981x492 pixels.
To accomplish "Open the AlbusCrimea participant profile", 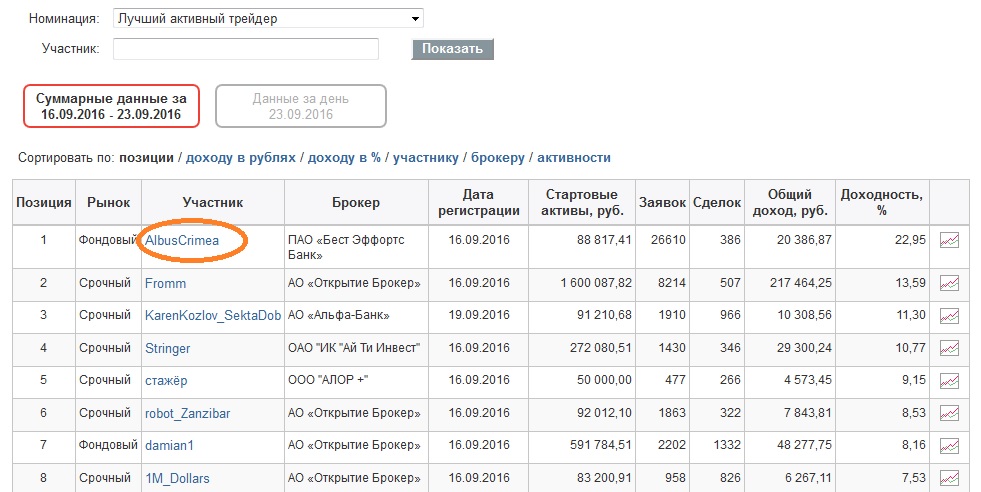I will tap(182, 240).
